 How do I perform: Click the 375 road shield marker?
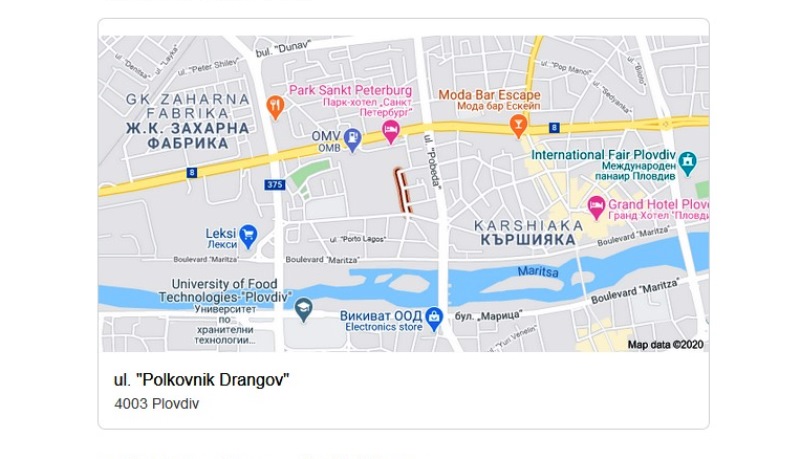coord(274,185)
